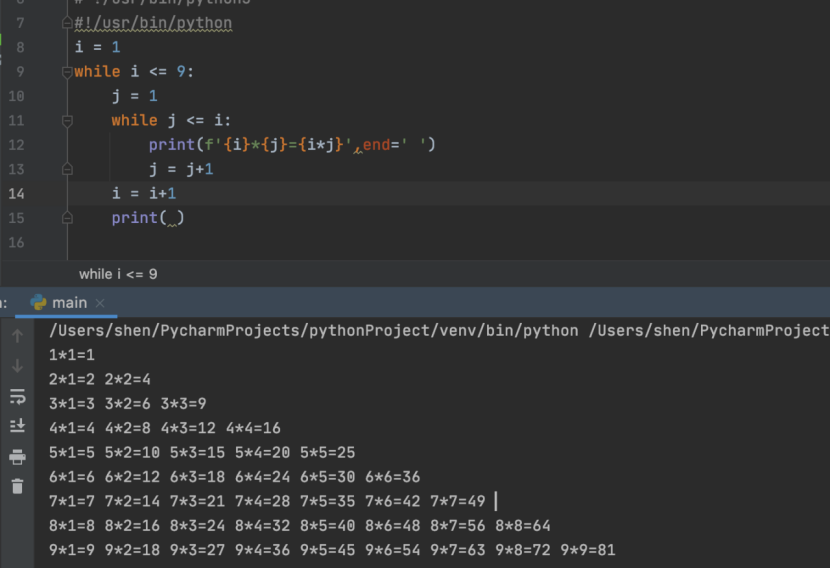Image resolution: width=830 pixels, height=570 pixels.
Task: Collapse the while i <= 9 block
Action: click(67, 72)
